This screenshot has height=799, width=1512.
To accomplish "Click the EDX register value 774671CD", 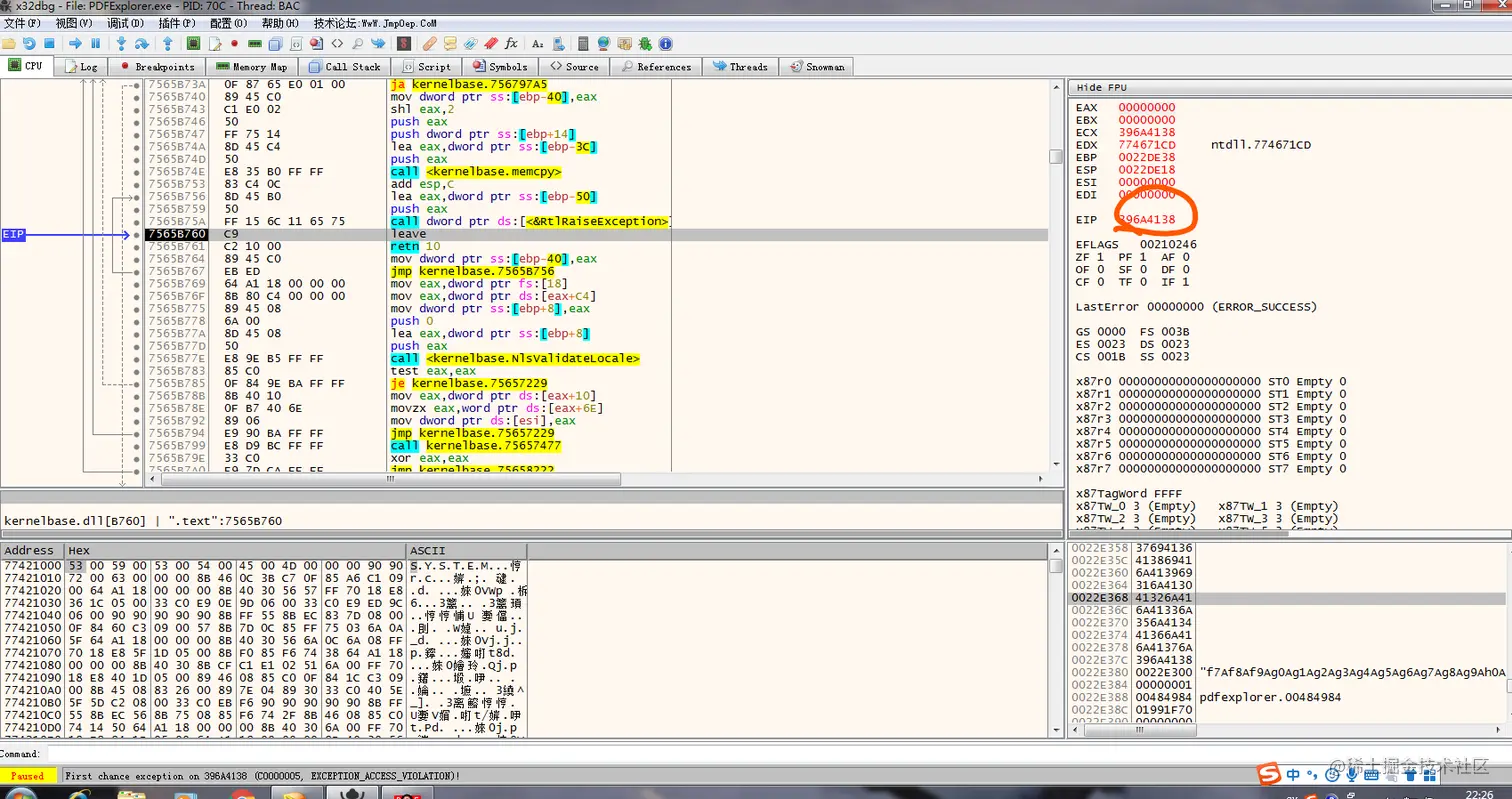I will tap(1147, 145).
